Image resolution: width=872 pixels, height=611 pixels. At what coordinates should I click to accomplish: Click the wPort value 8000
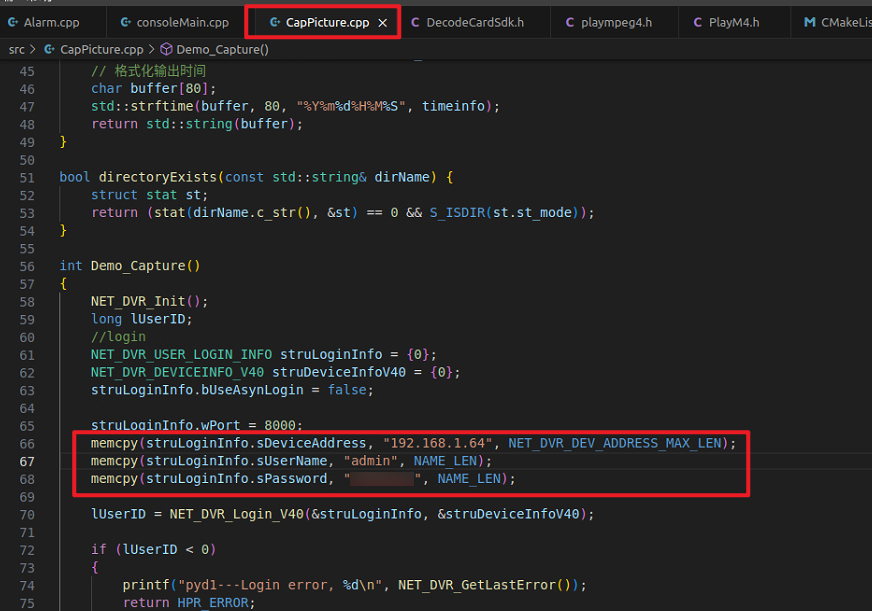pos(280,425)
